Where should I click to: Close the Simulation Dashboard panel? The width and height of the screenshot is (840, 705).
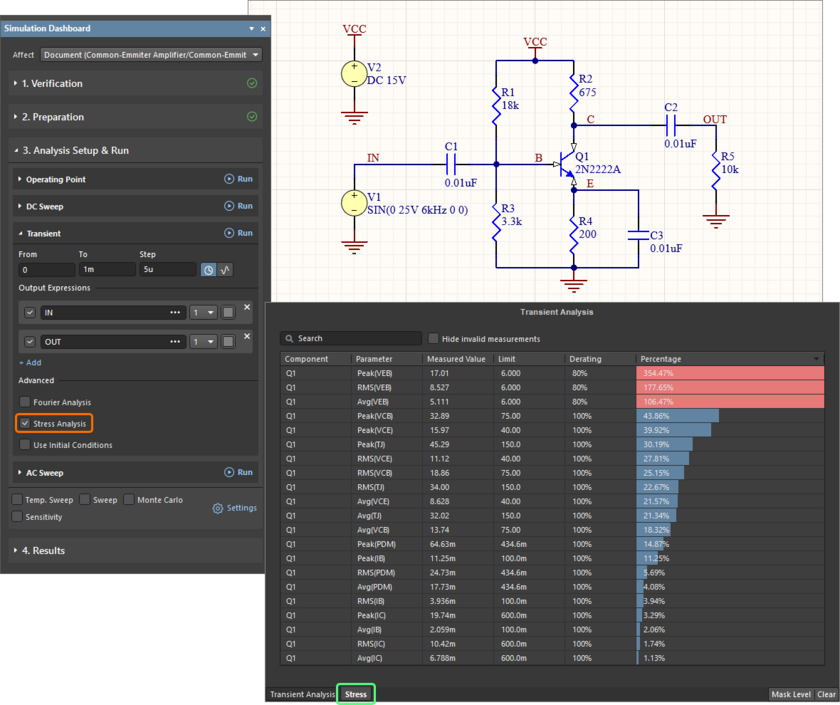click(263, 29)
